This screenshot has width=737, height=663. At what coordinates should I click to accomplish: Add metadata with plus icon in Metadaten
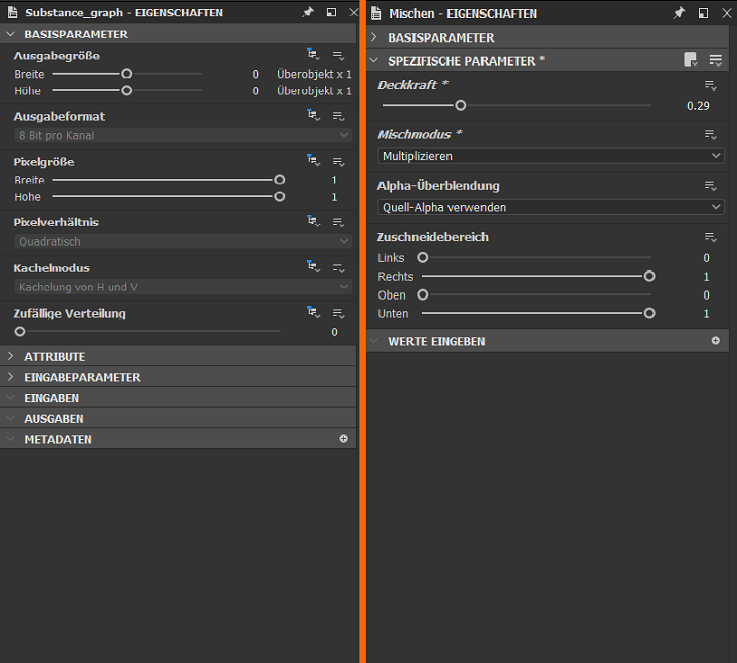point(344,438)
